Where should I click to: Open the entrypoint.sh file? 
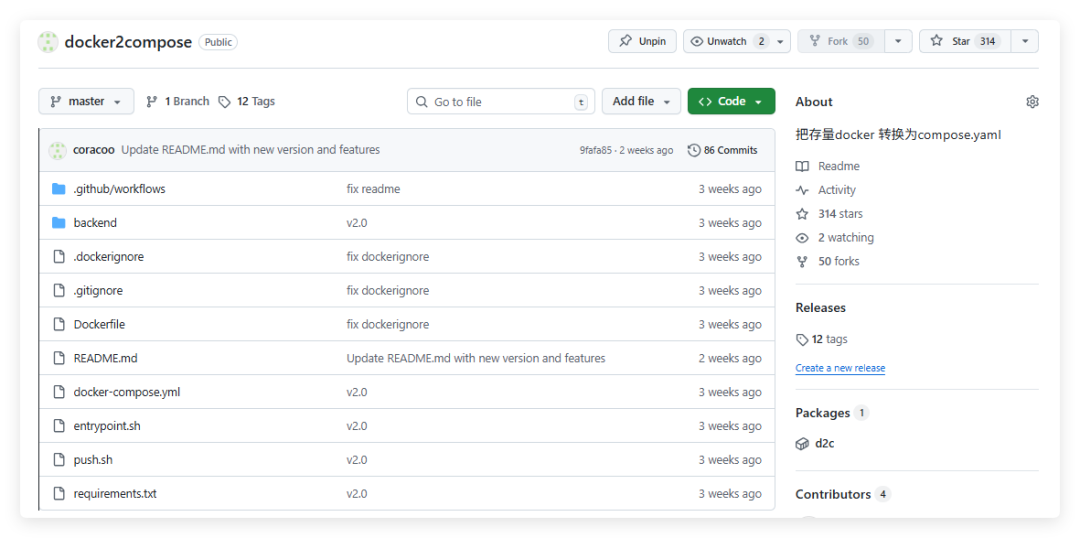(107, 426)
